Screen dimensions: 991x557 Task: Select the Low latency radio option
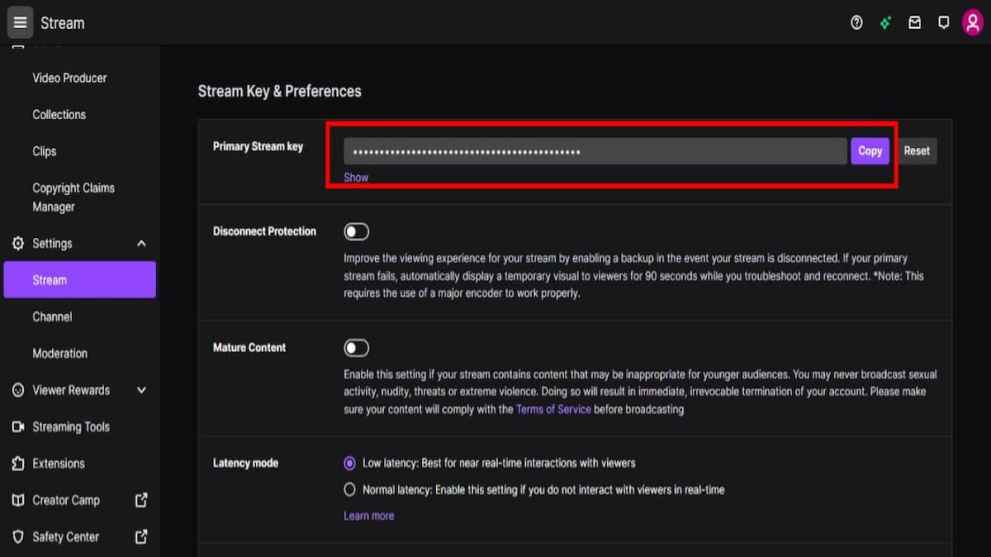[x=350, y=463]
